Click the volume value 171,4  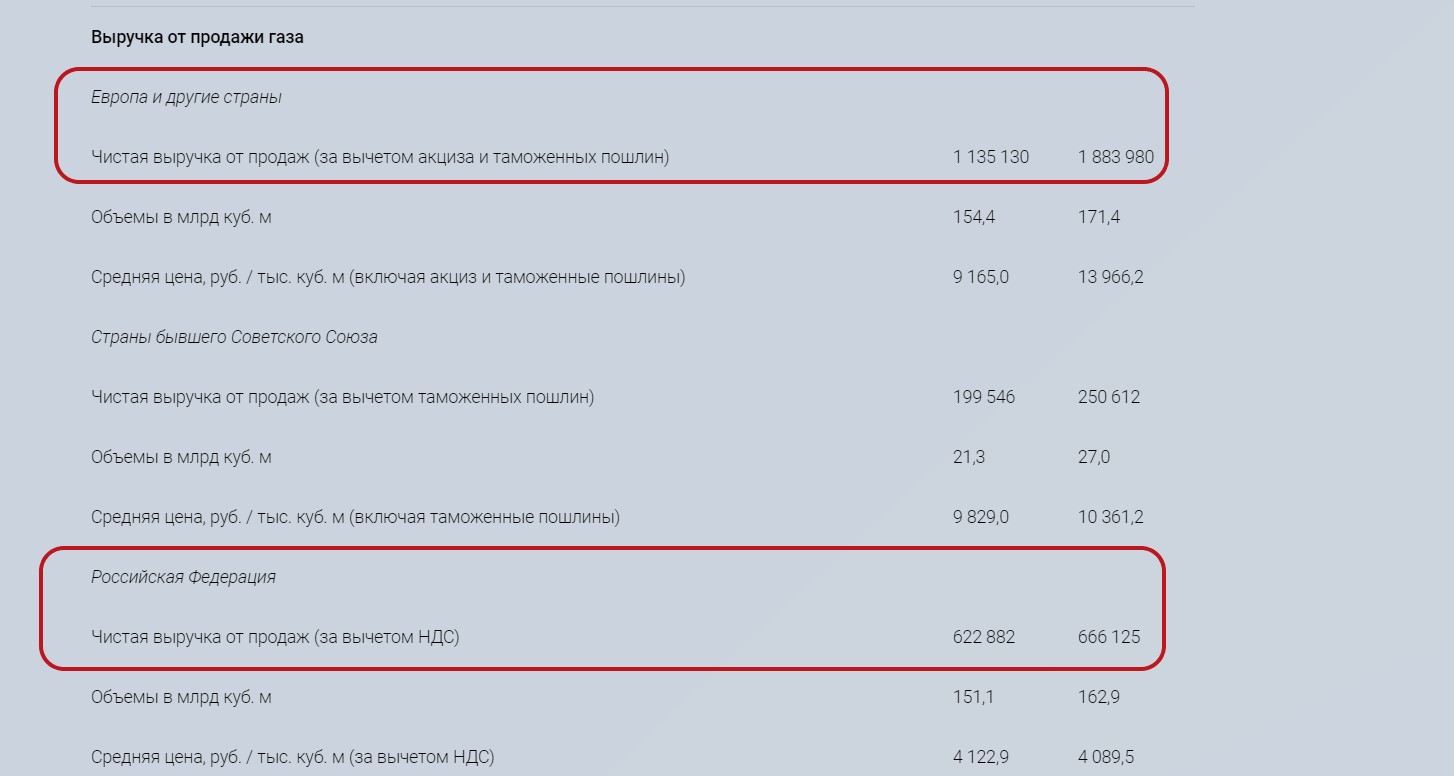(1099, 217)
